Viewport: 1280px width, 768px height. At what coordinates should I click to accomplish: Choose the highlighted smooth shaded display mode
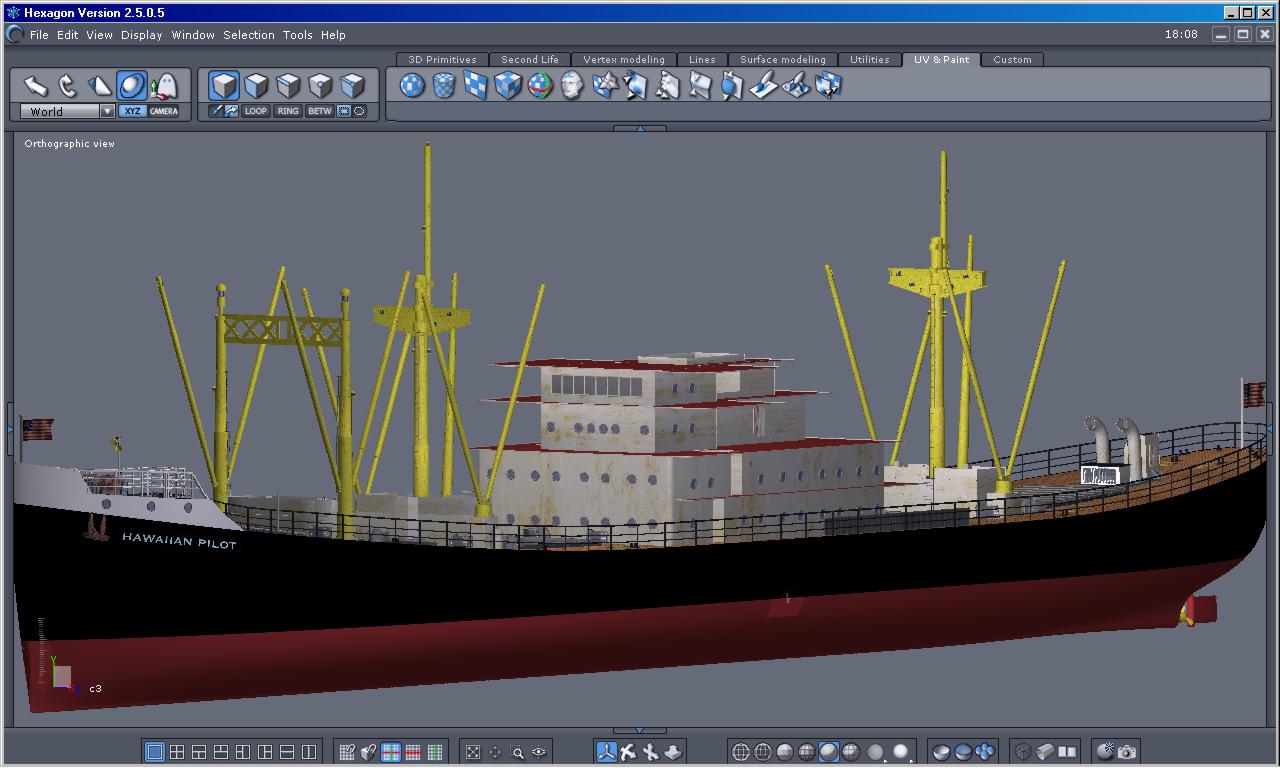[x=829, y=752]
